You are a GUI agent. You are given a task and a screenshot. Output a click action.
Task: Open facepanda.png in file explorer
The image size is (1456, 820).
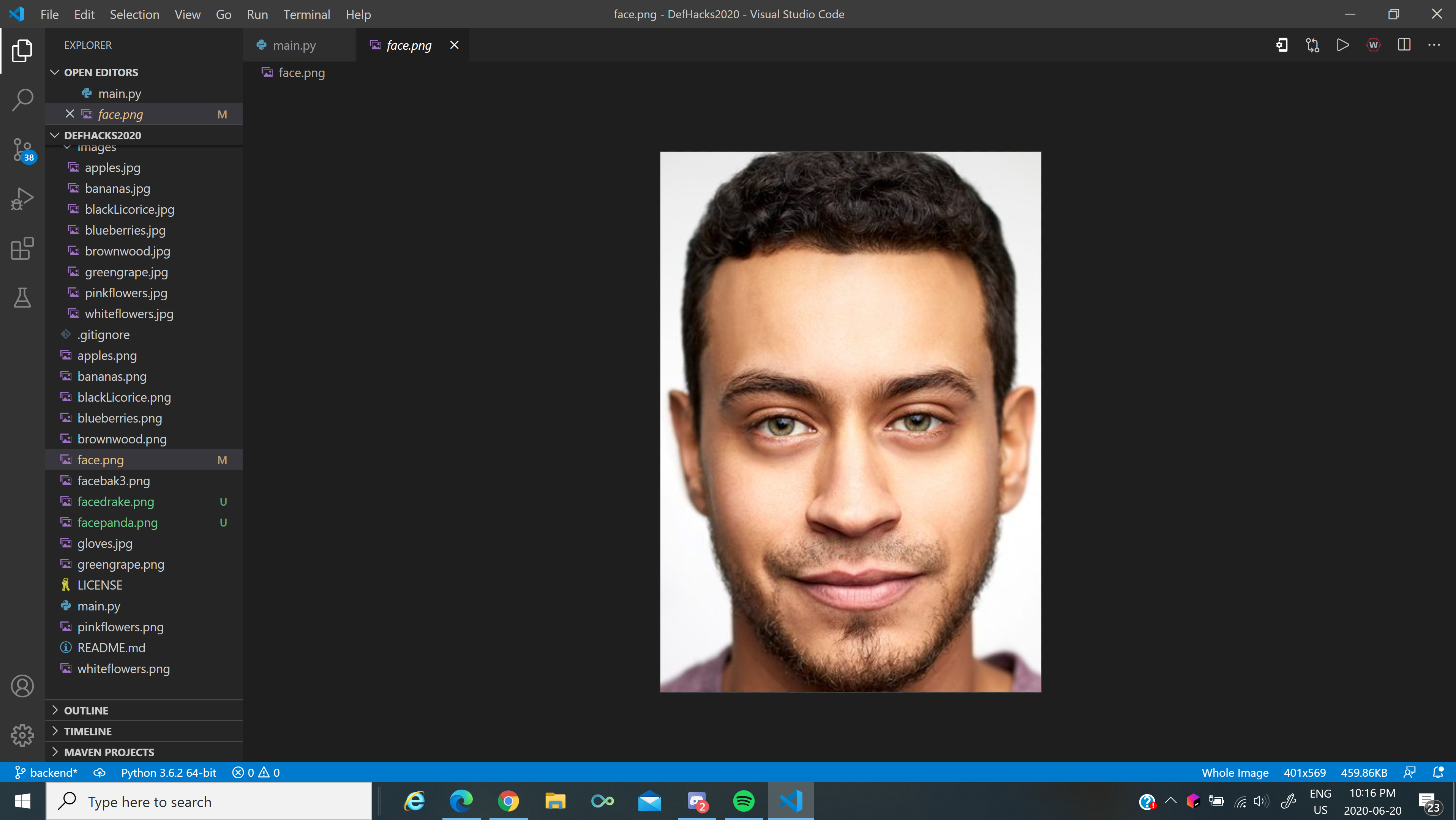pos(117,522)
